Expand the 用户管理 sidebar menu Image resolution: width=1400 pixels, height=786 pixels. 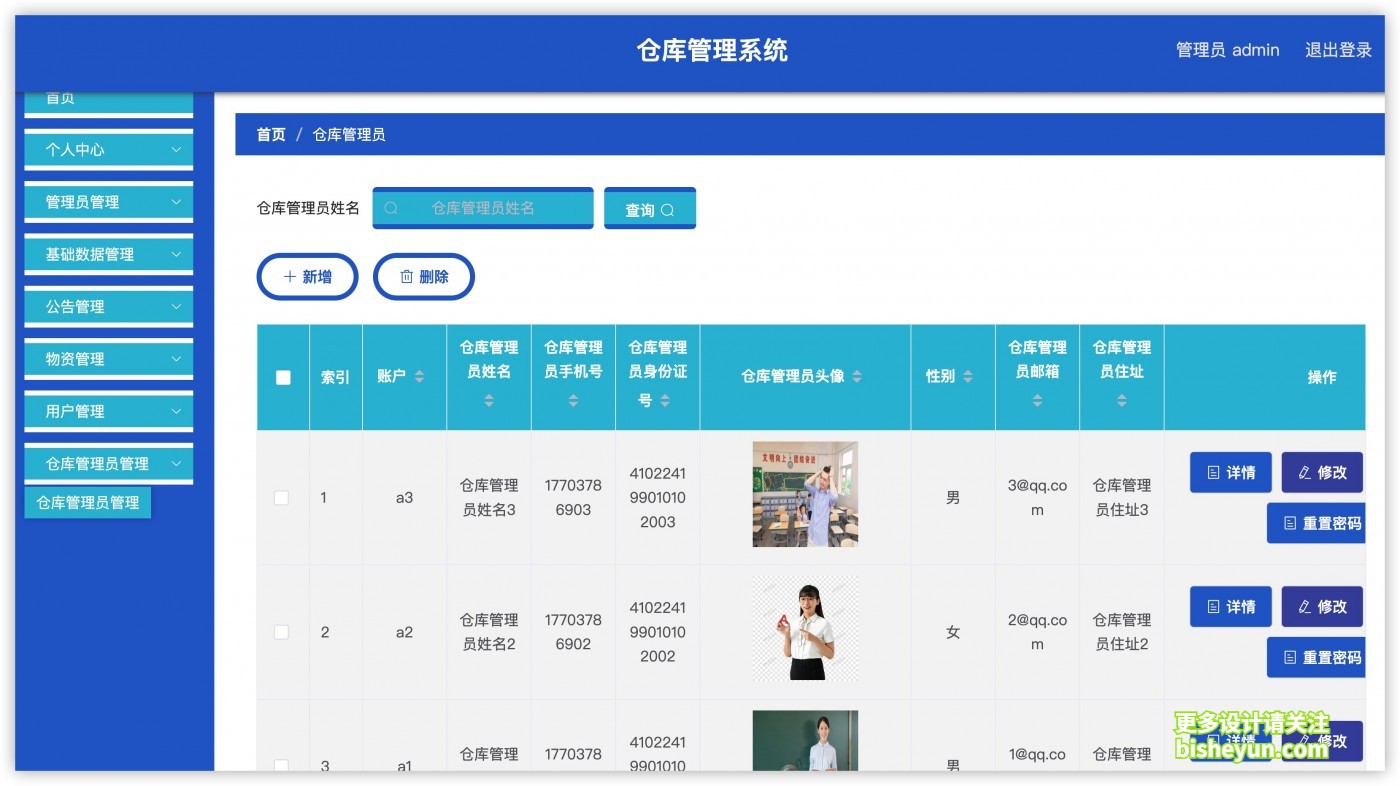[x=108, y=411]
